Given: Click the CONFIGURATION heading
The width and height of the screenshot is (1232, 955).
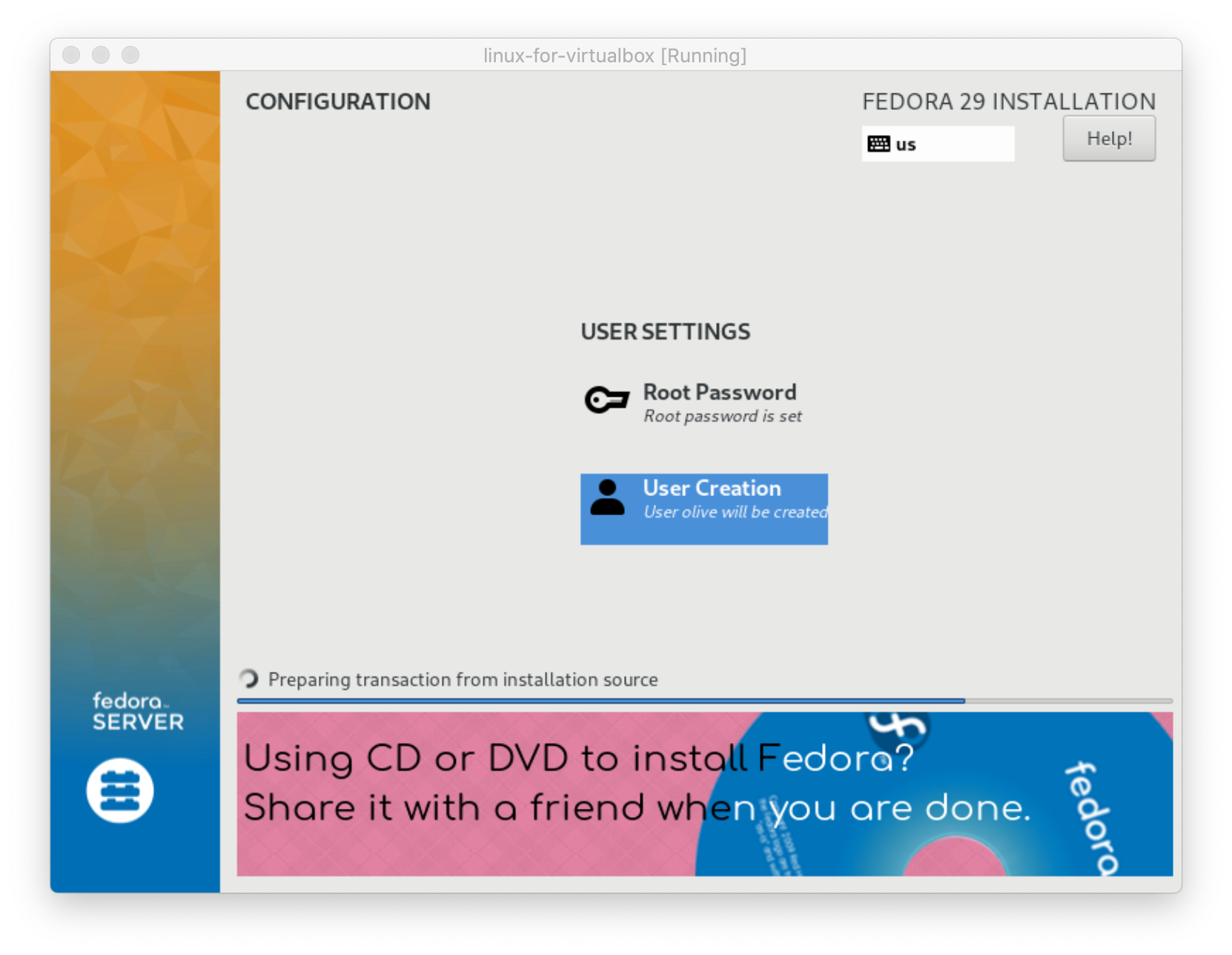Looking at the screenshot, I should click(338, 102).
